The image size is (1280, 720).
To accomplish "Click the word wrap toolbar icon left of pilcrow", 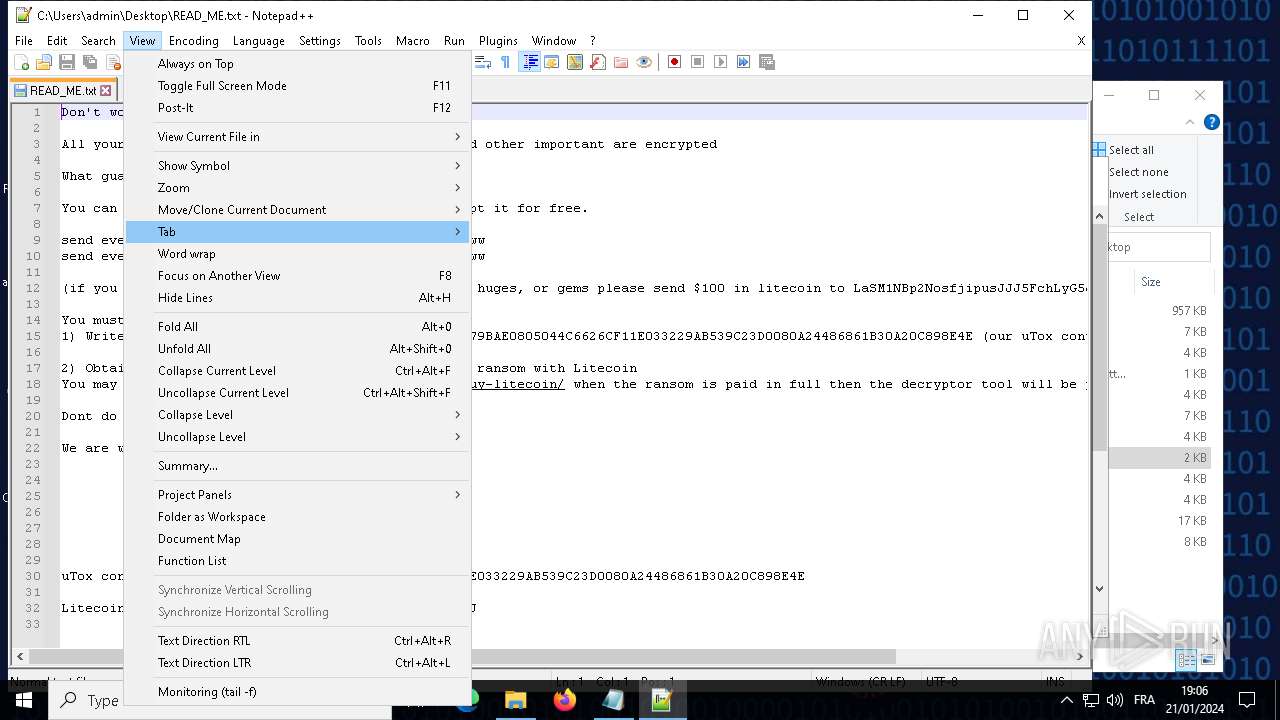I will point(482,62).
